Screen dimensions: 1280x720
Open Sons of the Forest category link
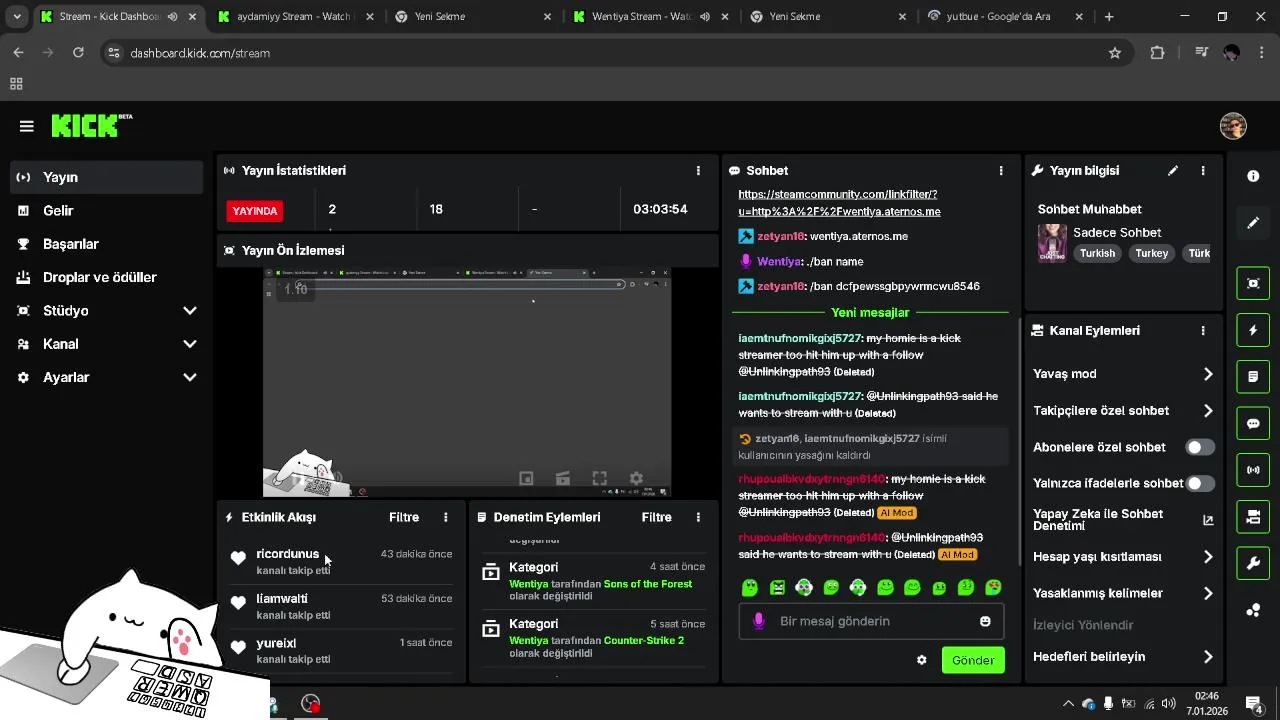tap(648, 584)
